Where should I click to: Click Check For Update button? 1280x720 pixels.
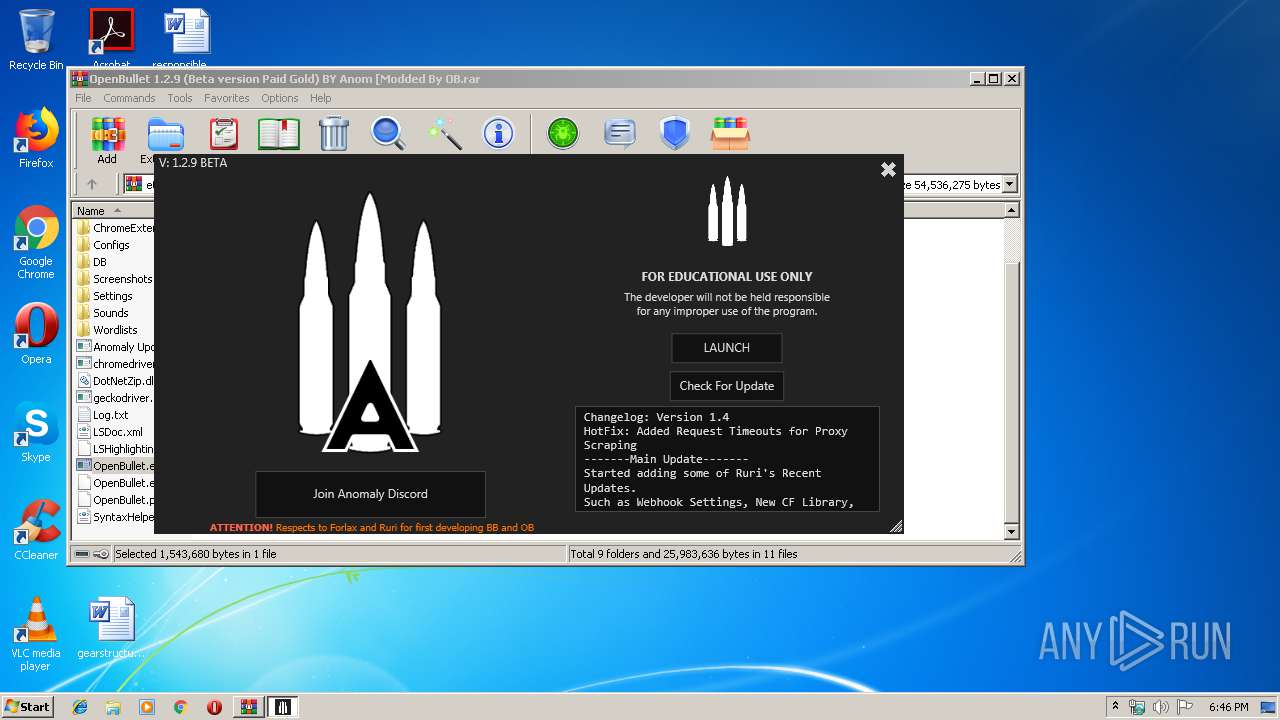click(726, 386)
